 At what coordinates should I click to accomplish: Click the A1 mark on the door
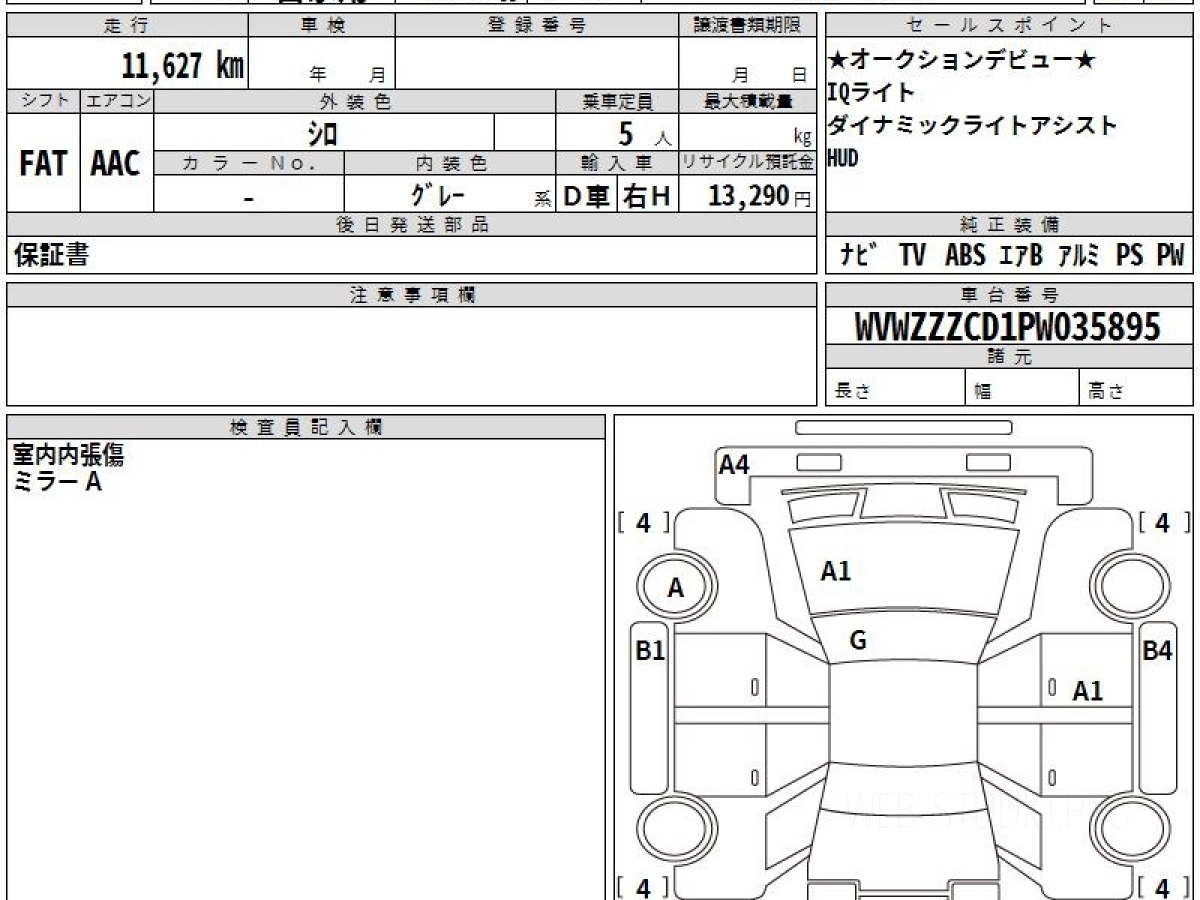click(1087, 690)
